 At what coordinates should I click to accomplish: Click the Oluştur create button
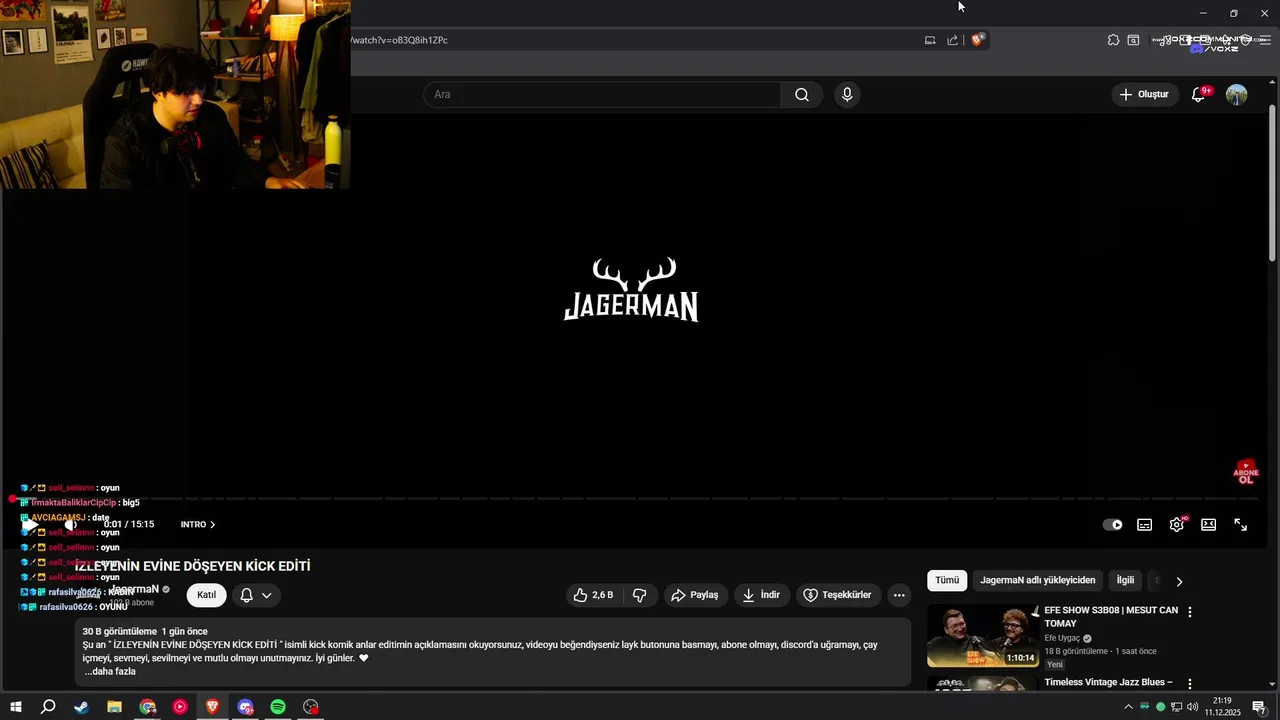point(1144,94)
